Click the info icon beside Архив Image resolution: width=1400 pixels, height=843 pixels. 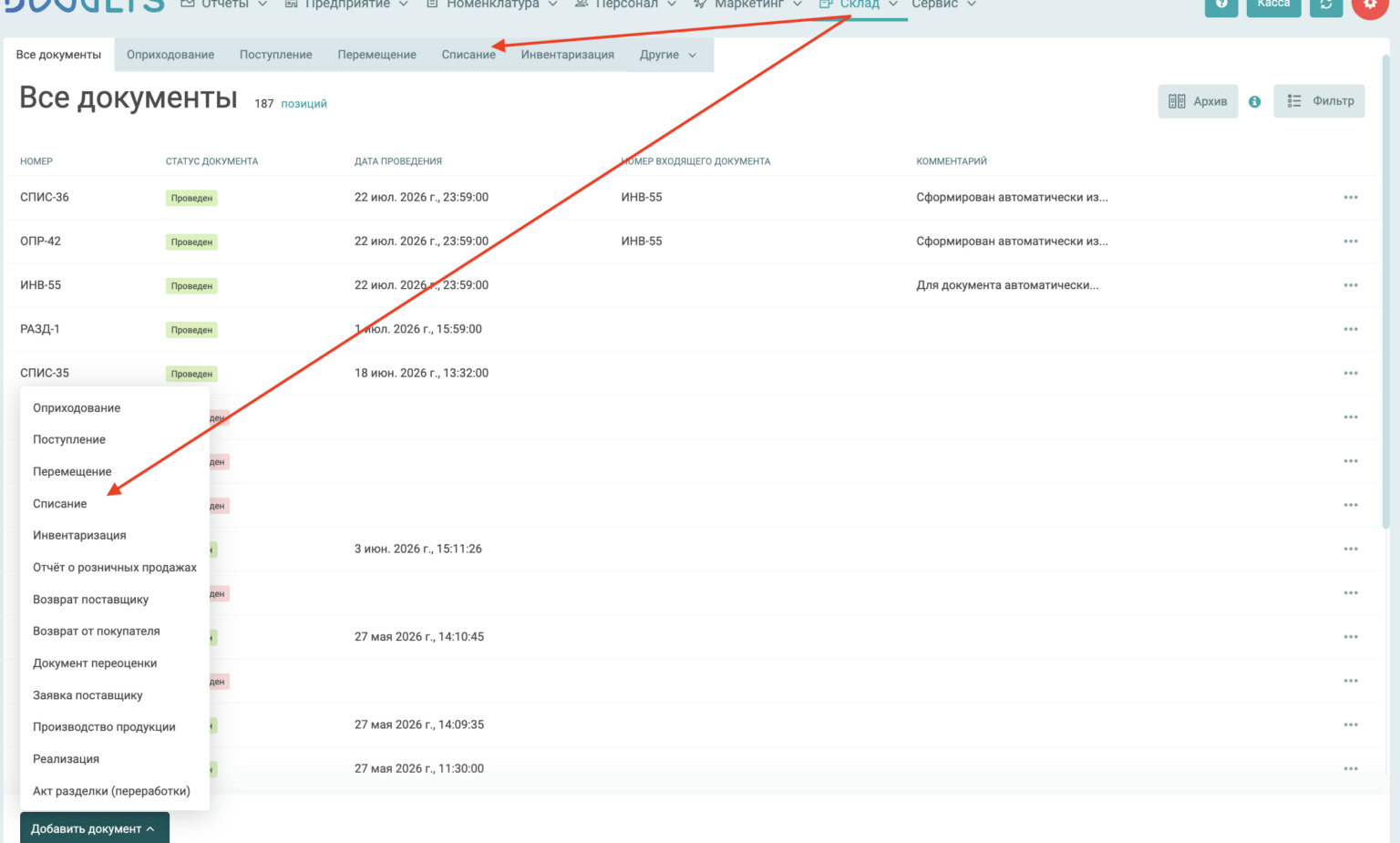point(1255,102)
